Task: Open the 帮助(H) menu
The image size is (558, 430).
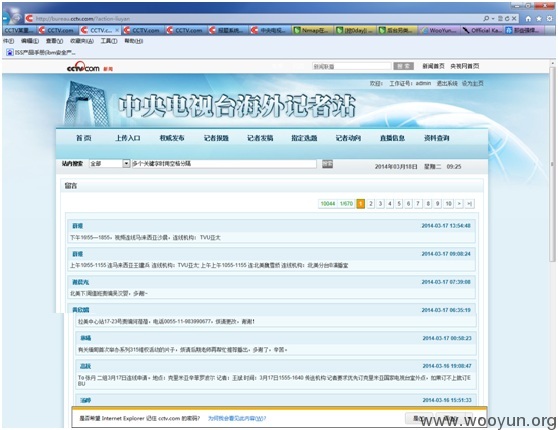Action: [x=133, y=41]
